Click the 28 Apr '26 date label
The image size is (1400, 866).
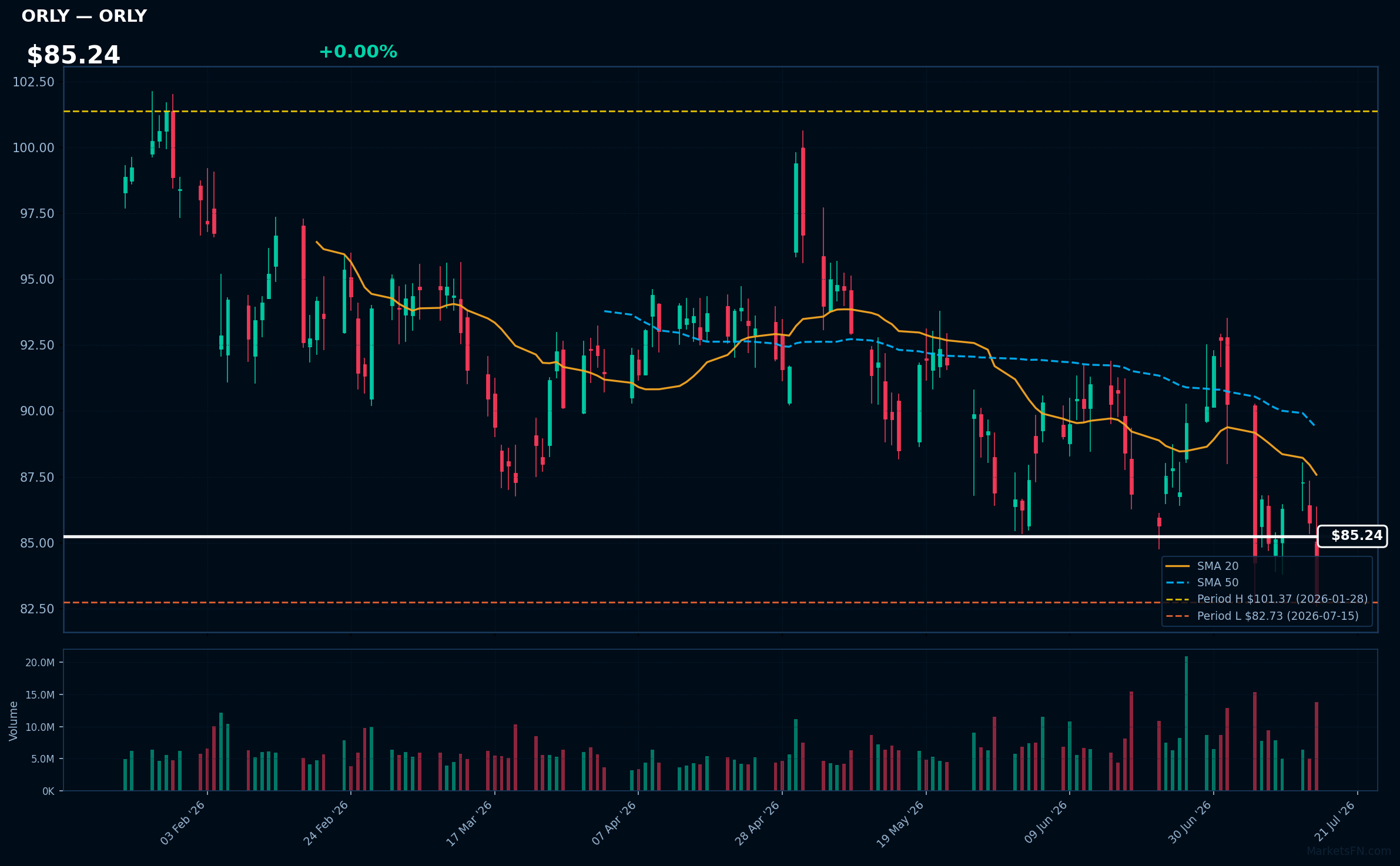tap(758, 823)
